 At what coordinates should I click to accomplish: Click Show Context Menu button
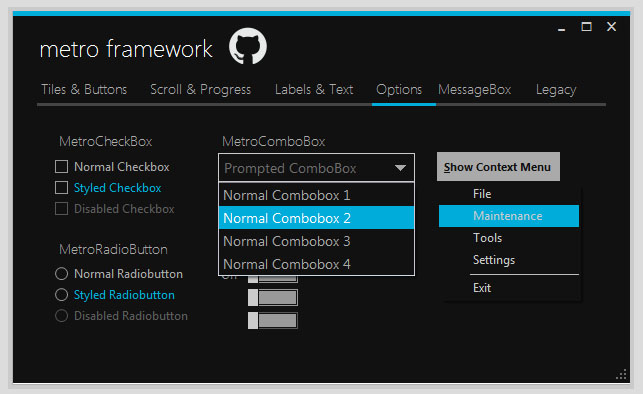point(498,166)
